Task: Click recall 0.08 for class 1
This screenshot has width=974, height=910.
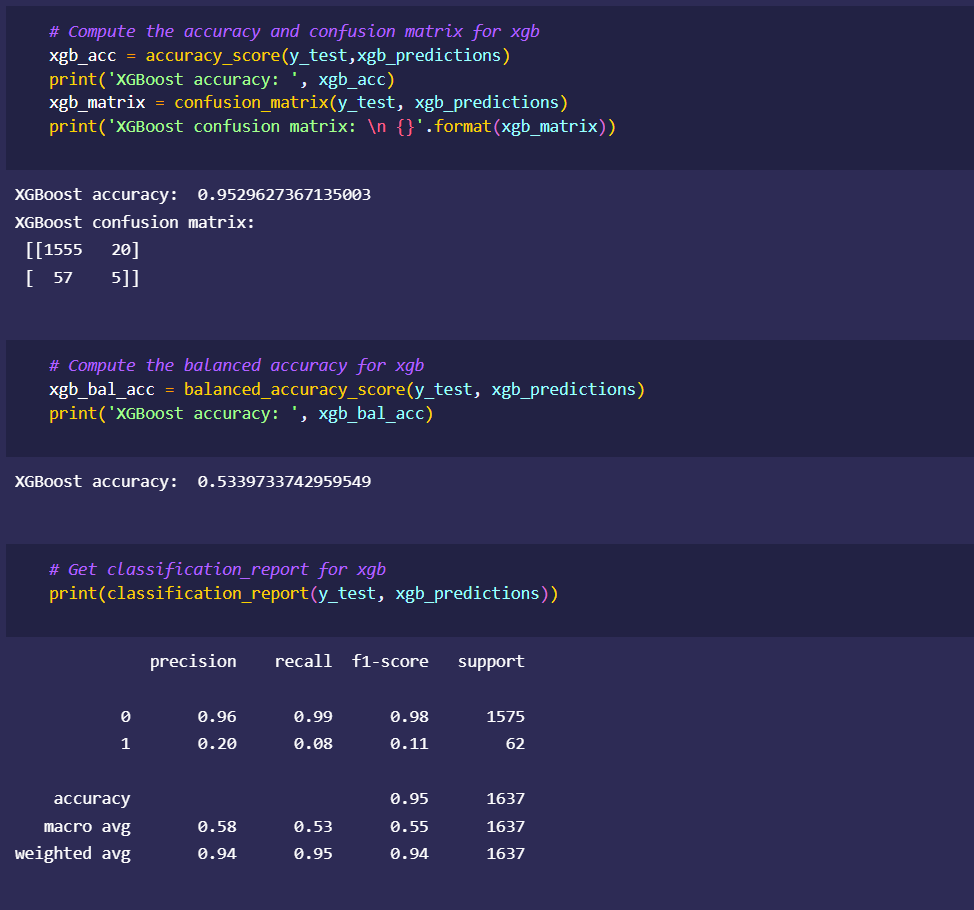Action: coord(313,744)
